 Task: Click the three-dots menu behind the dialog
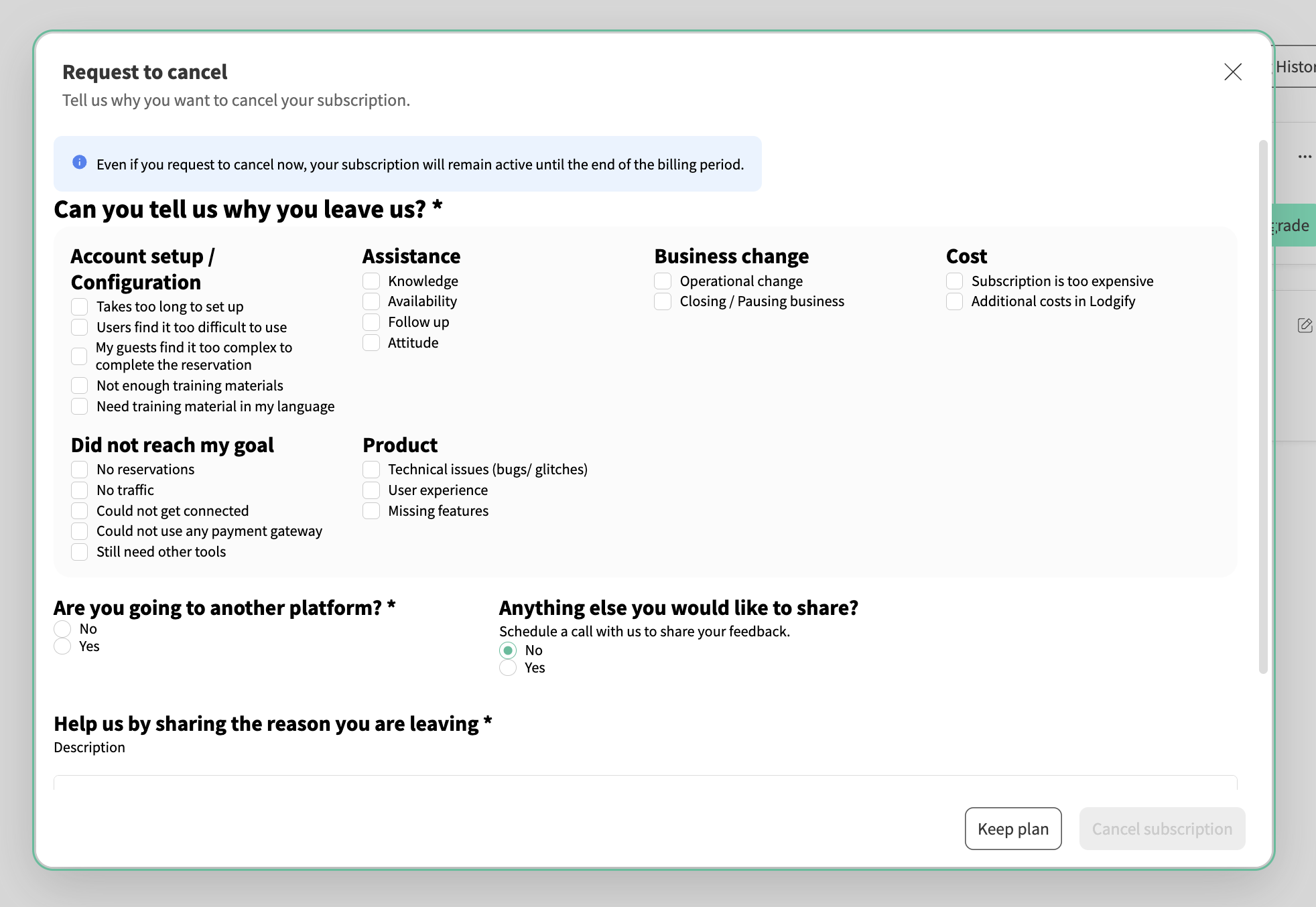1304,157
